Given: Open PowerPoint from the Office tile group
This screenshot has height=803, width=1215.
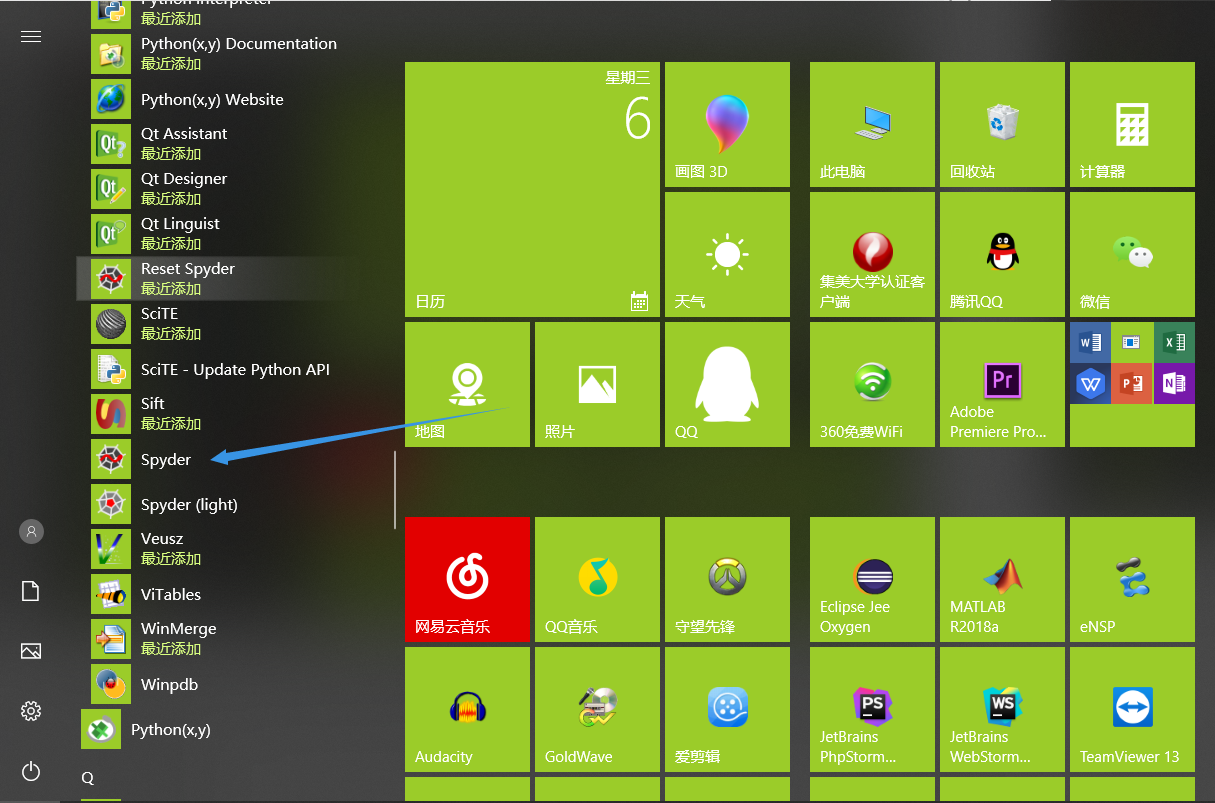Looking at the screenshot, I should click(1132, 383).
